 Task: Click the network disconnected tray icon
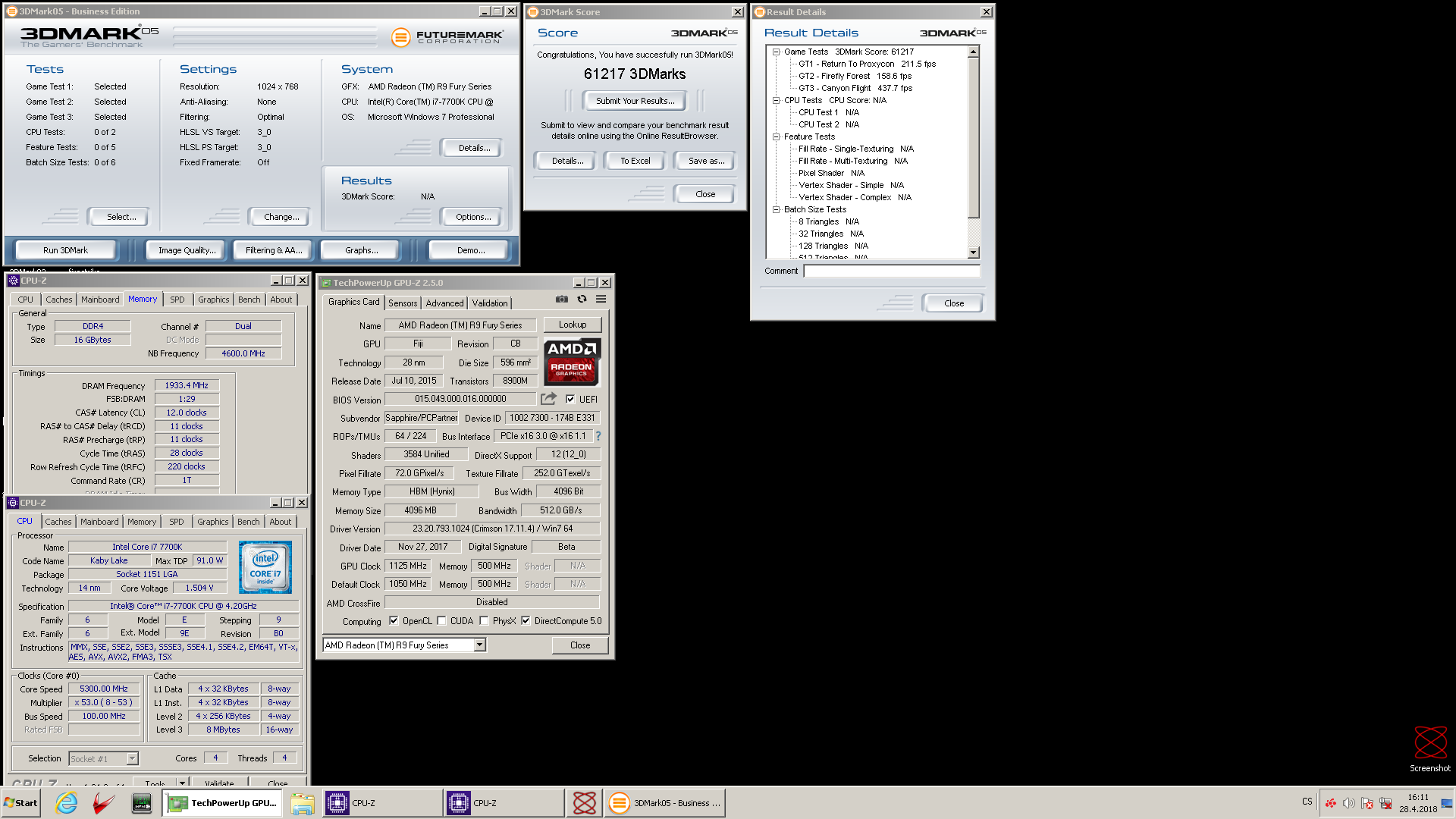pyautogui.click(x=1385, y=803)
